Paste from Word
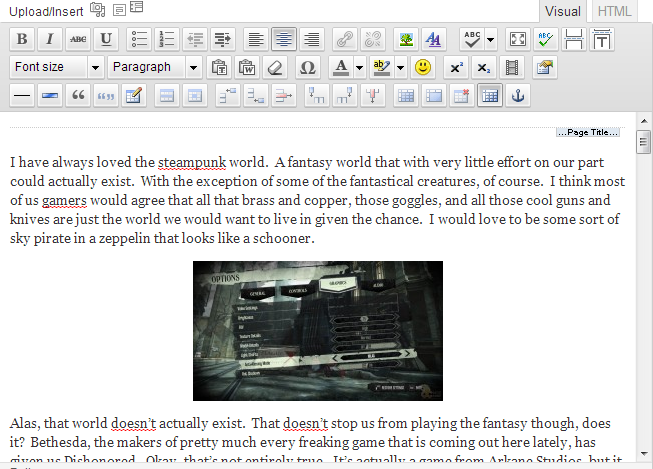 (x=247, y=67)
